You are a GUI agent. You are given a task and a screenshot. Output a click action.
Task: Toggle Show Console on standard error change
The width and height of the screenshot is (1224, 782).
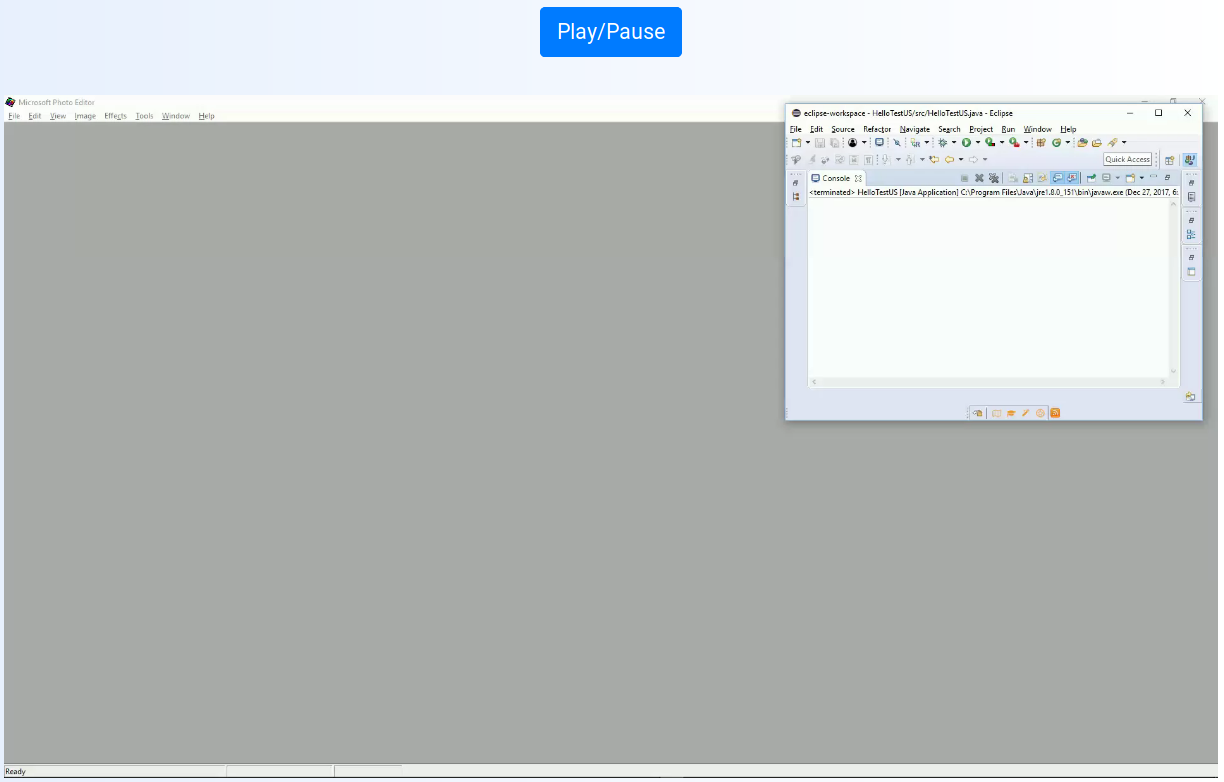1072,178
